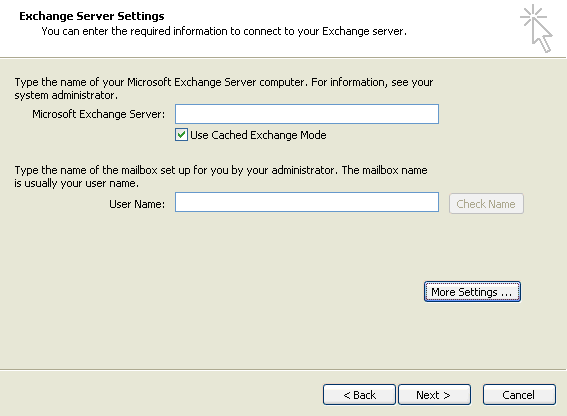Click the 'You can enter the required information' subtitle
Viewport: 567px width, 416px height.
224,31
